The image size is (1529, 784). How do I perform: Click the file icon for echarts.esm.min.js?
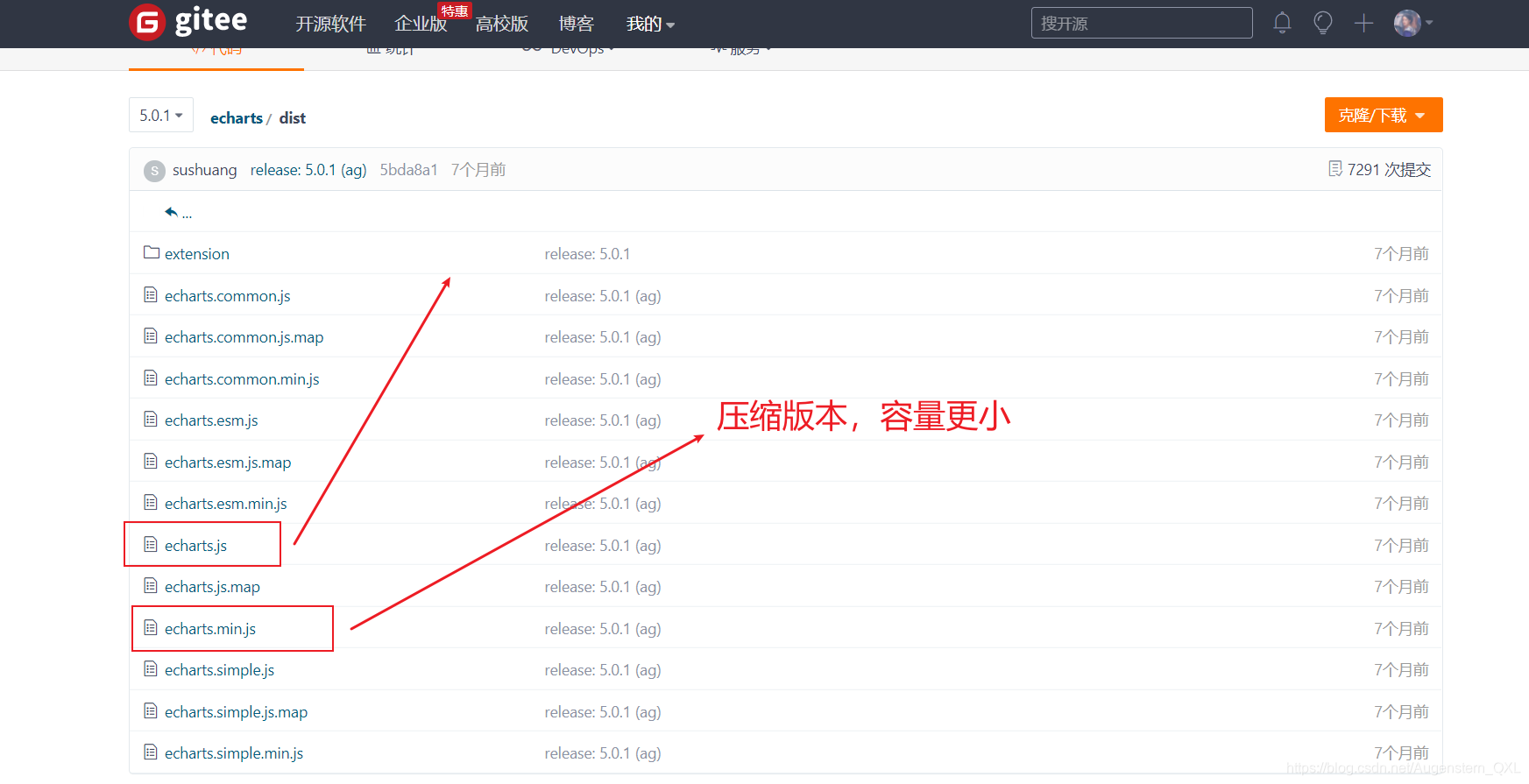pos(151,502)
